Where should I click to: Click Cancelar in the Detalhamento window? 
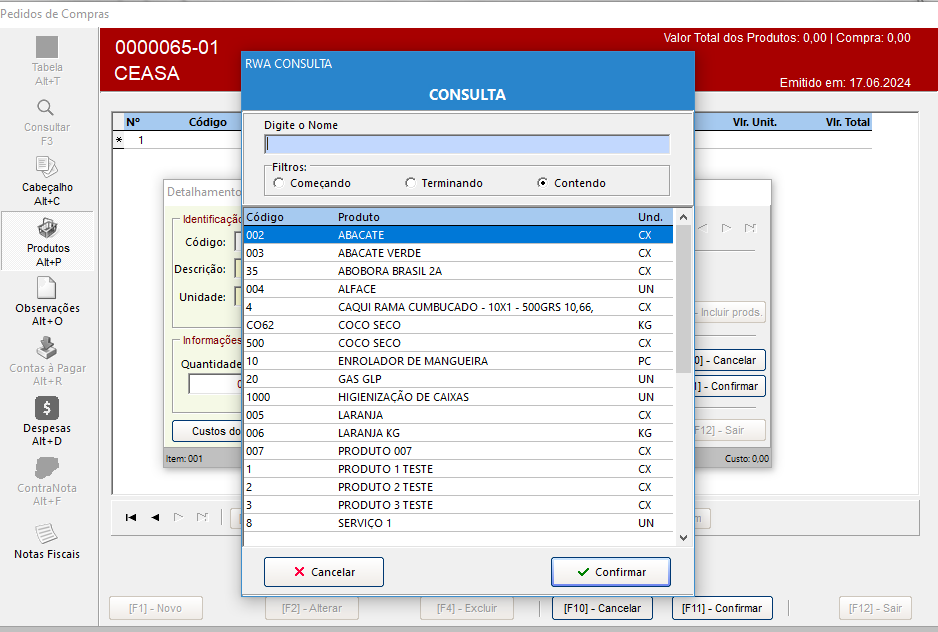pyautogui.click(x=729, y=360)
